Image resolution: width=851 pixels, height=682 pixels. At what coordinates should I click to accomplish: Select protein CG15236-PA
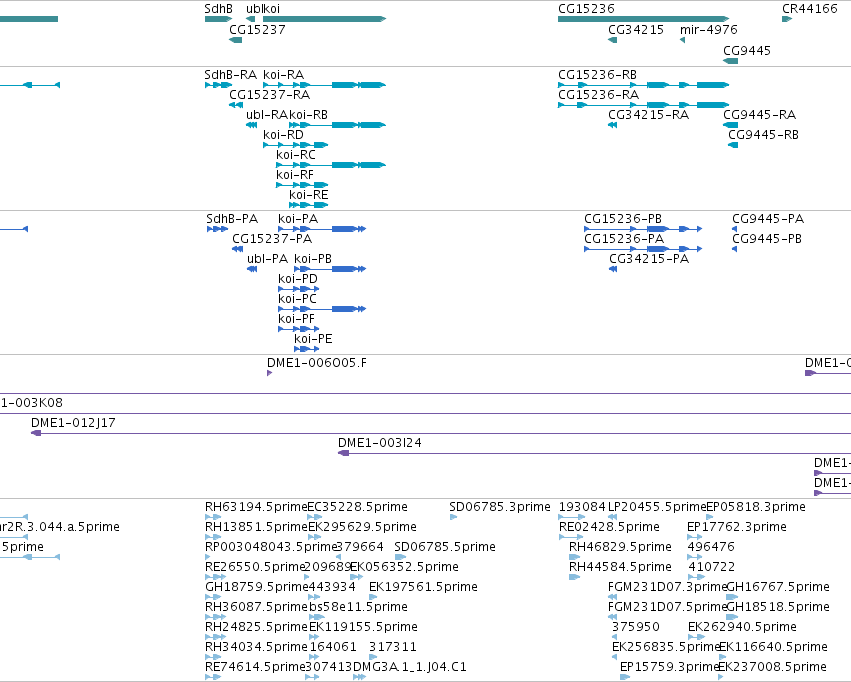tap(624, 239)
